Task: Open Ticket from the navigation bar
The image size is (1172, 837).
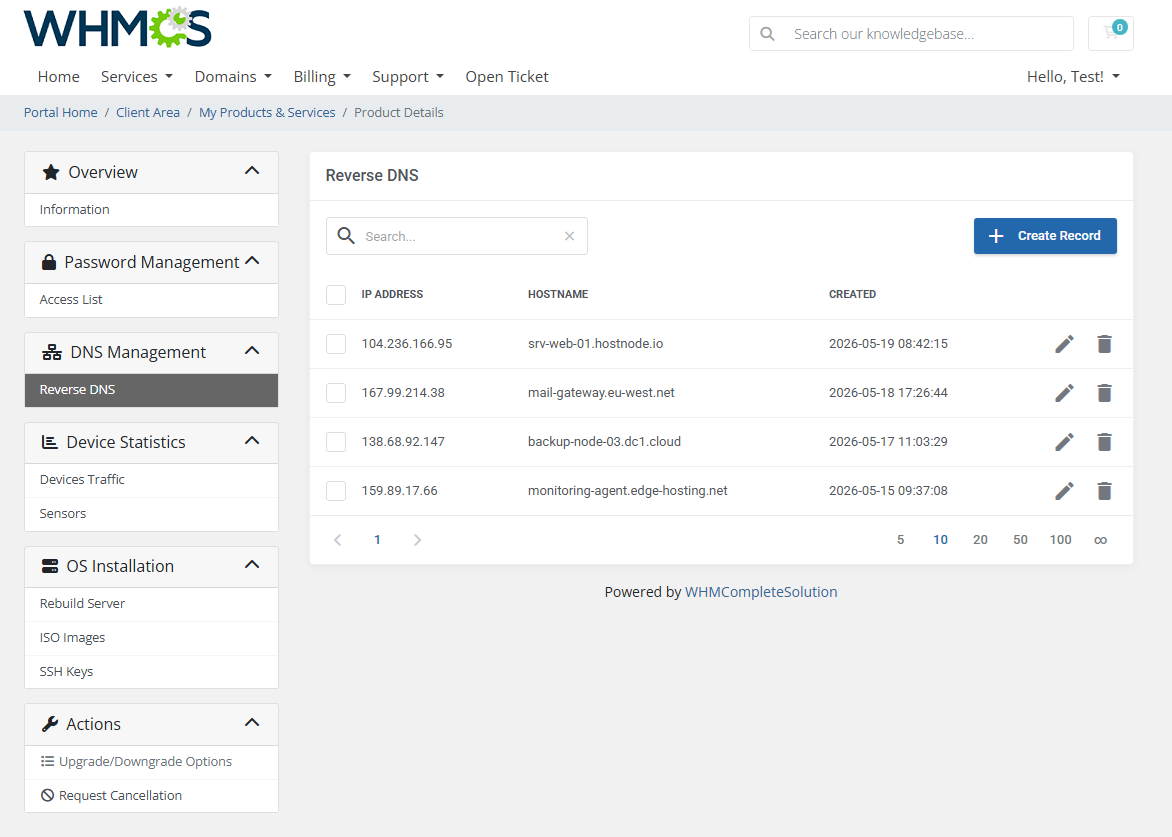Action: pos(507,76)
